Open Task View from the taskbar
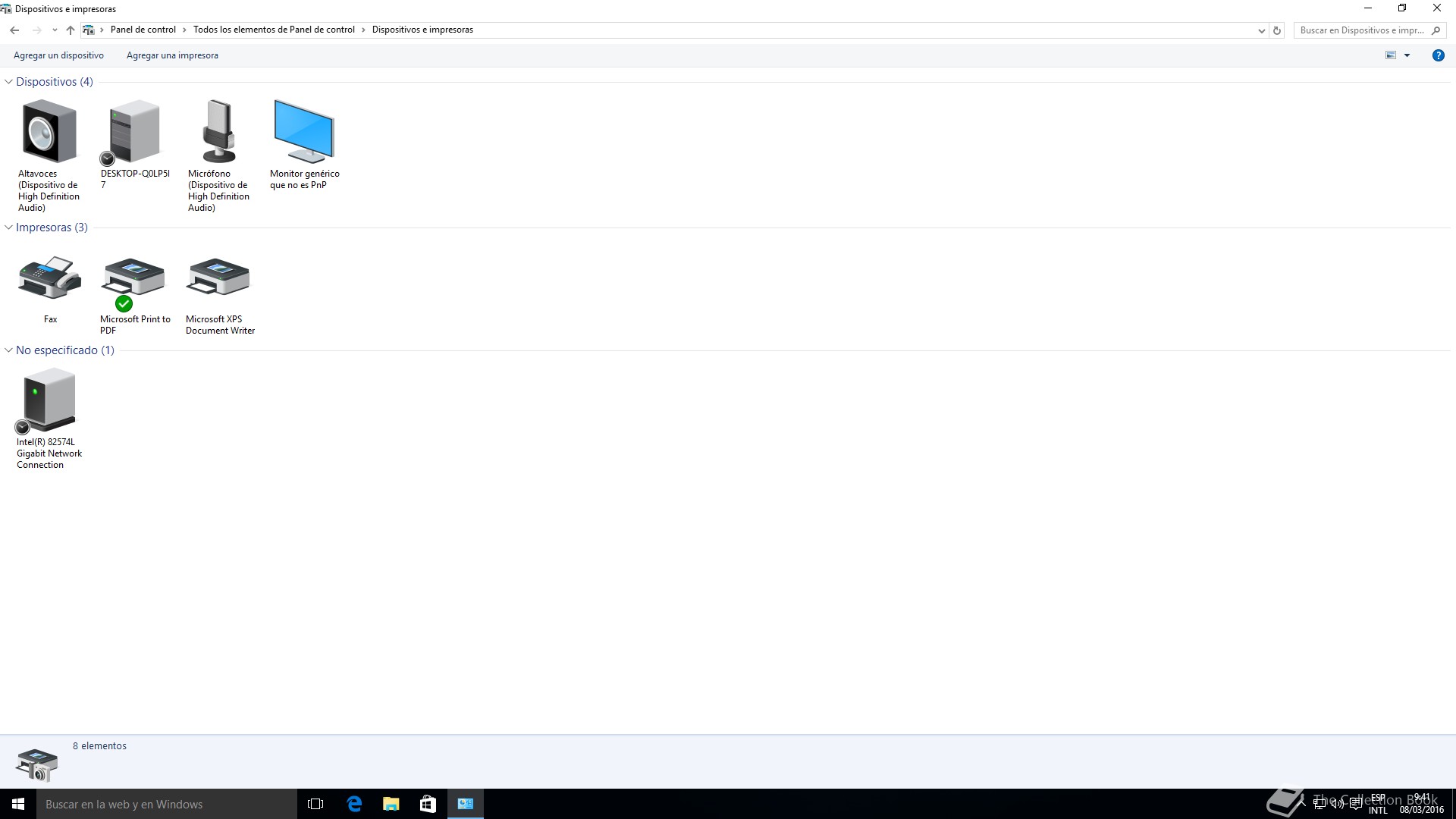Image resolution: width=1456 pixels, height=819 pixels. tap(315, 804)
